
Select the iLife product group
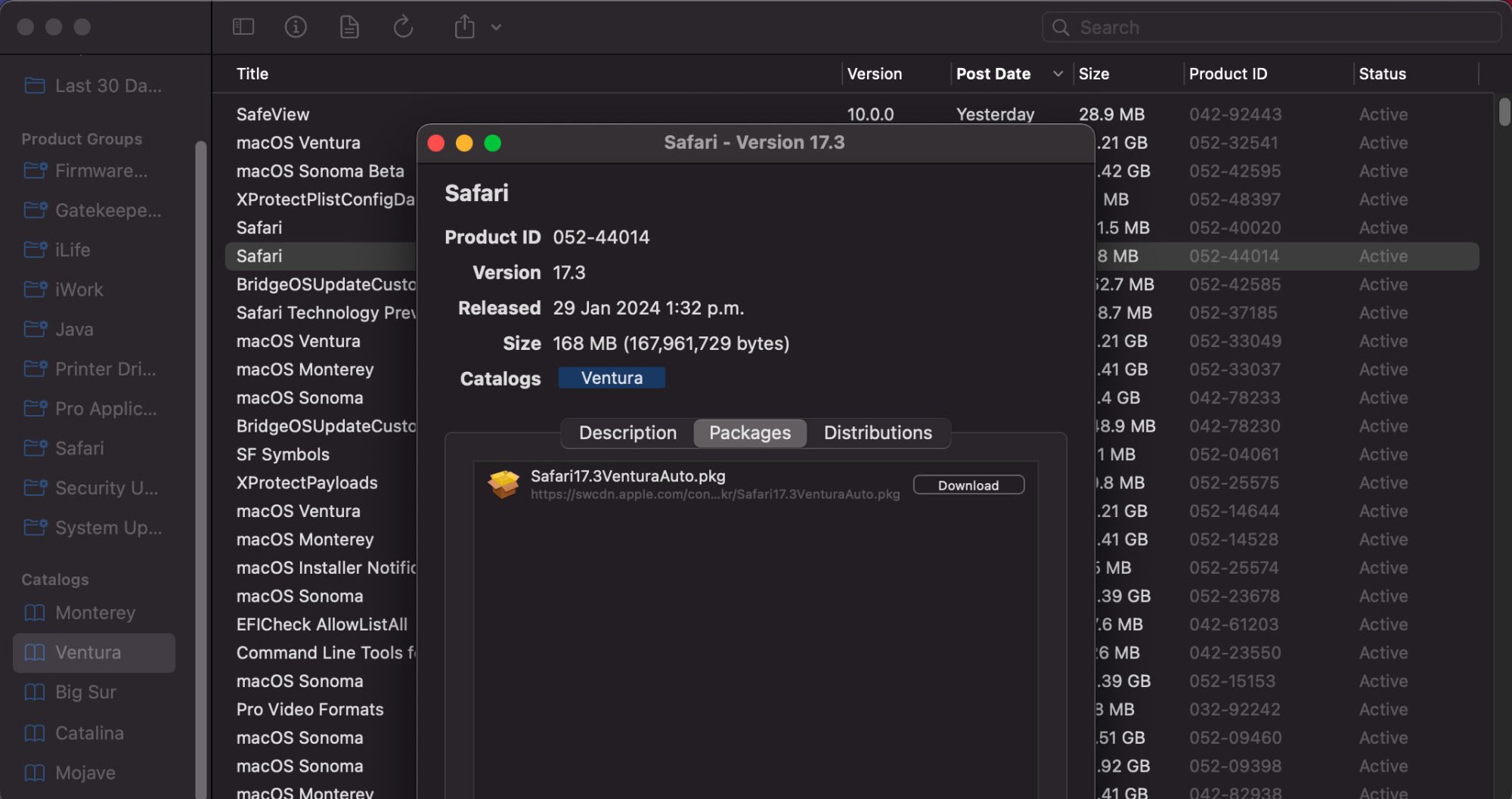pos(94,249)
